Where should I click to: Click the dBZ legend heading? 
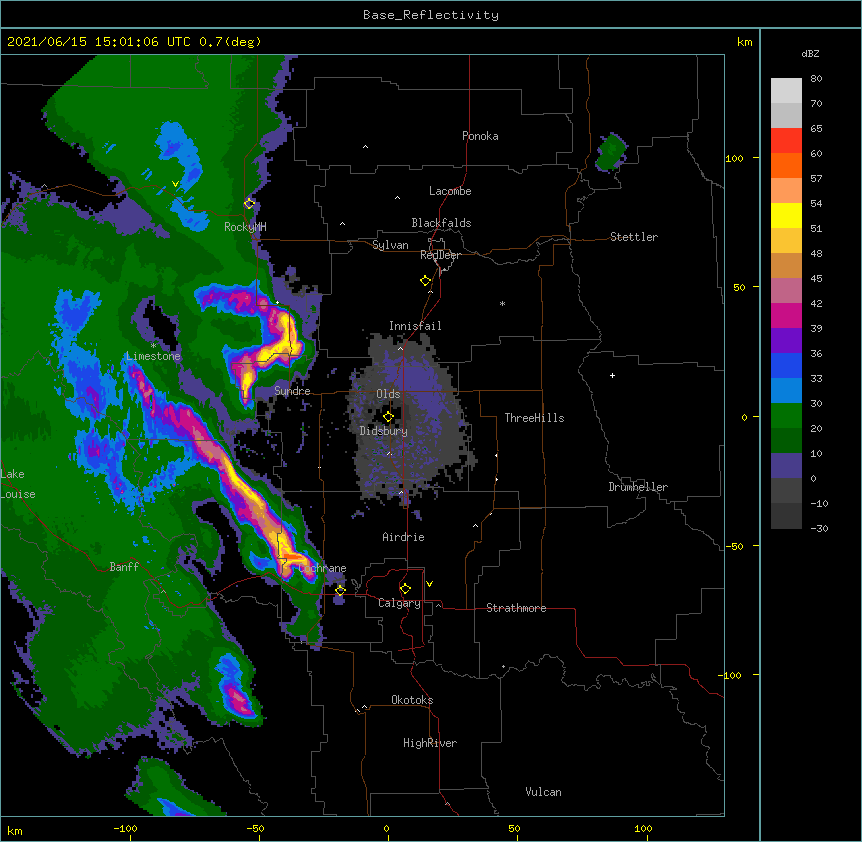tap(810, 54)
